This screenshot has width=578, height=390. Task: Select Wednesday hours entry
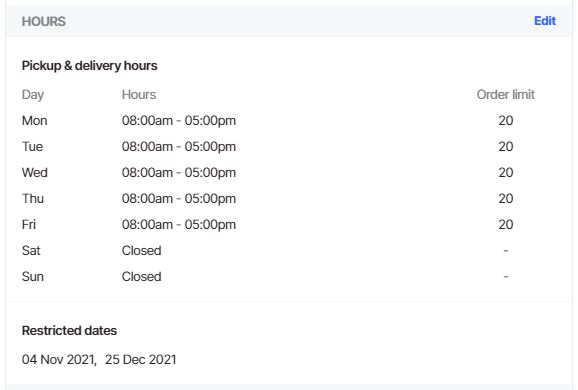click(179, 173)
